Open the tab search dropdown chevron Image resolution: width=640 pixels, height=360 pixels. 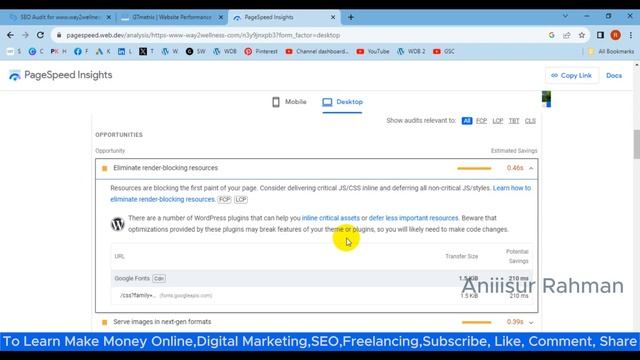pyautogui.click(x=565, y=16)
